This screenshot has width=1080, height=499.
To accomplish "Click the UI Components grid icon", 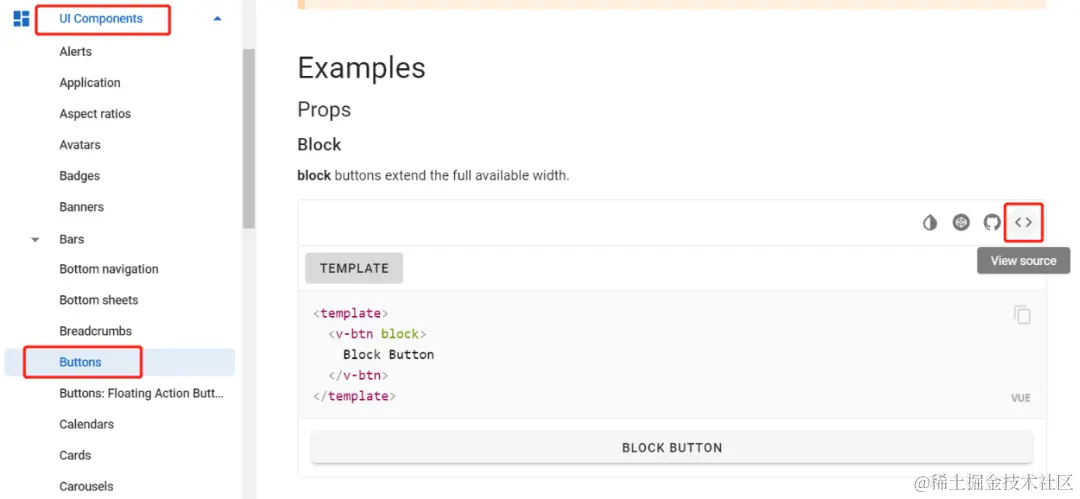I will point(21,19).
